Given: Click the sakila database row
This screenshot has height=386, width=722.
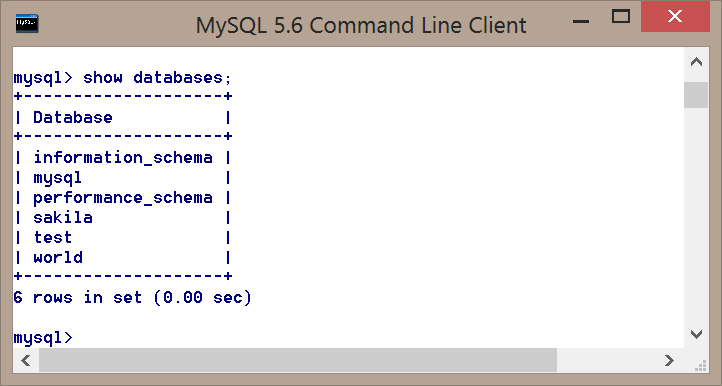Looking at the screenshot, I should coord(122,217).
